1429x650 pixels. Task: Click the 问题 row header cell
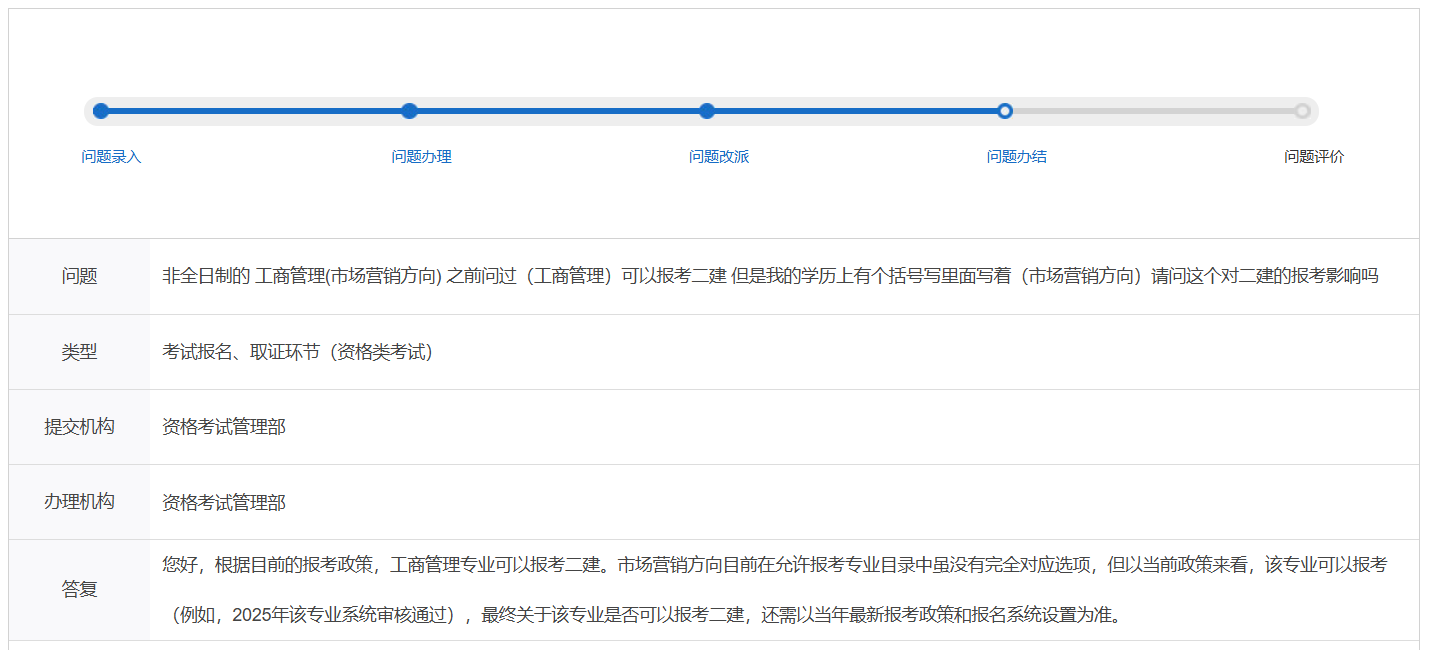tap(79, 277)
